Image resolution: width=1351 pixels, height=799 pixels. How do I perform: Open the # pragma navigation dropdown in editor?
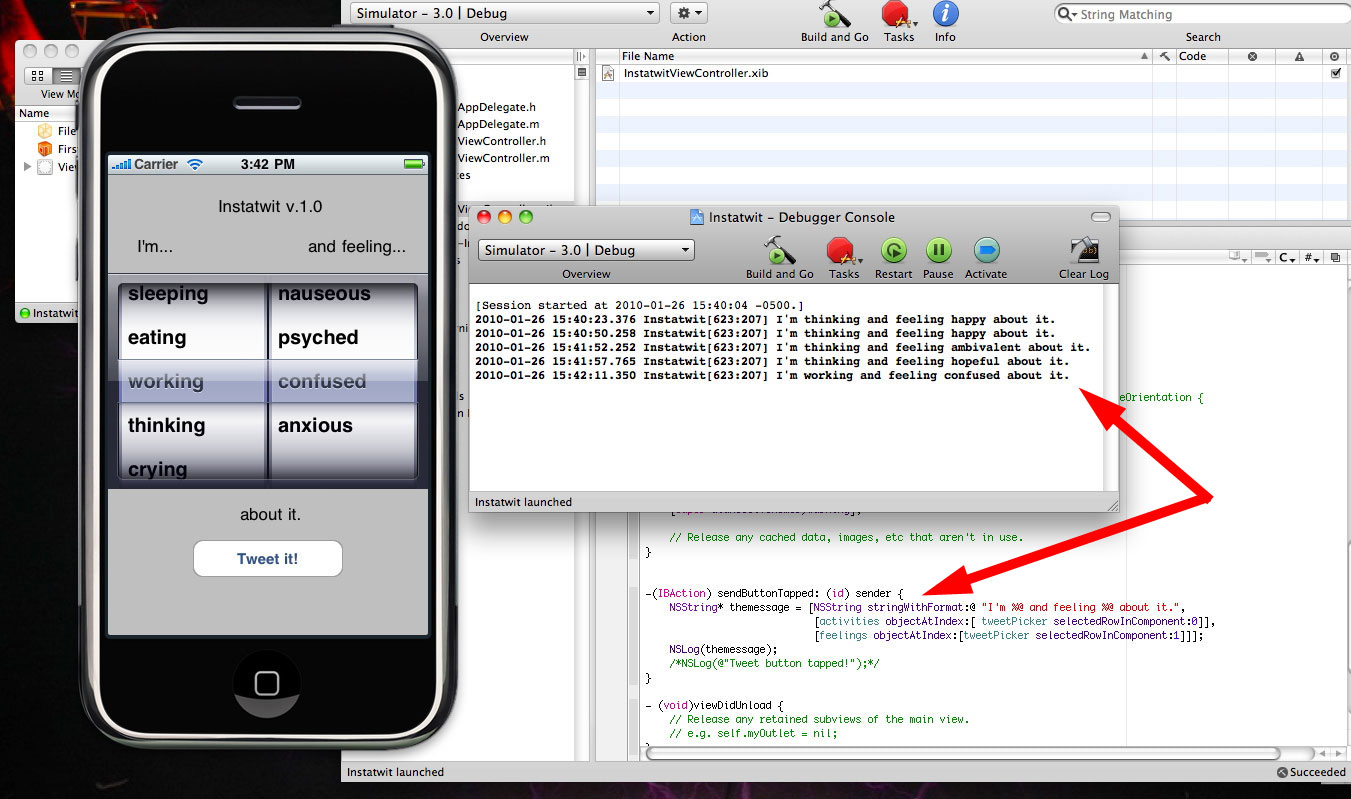[1311, 258]
